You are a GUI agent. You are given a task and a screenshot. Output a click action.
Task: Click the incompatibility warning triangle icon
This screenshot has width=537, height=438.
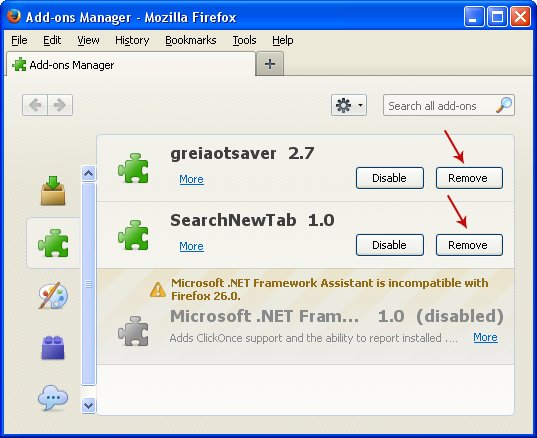click(x=158, y=289)
